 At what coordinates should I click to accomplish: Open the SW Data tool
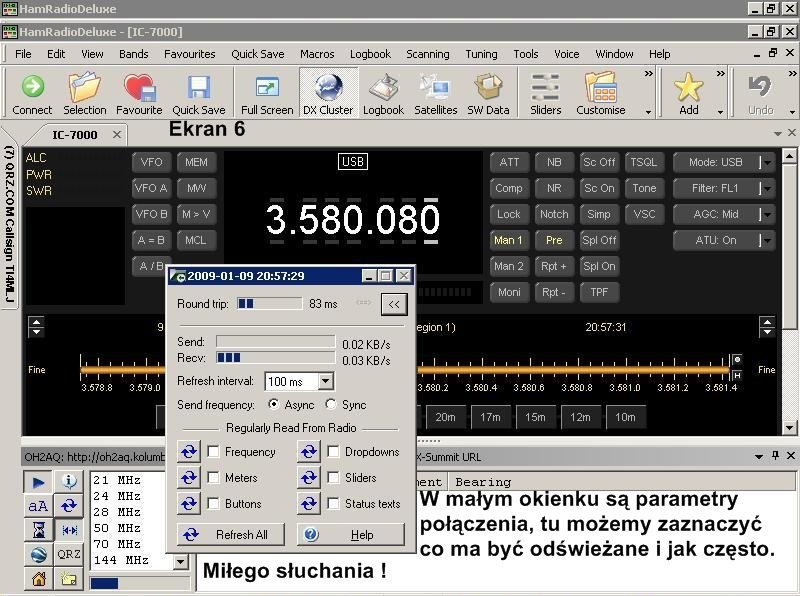[x=488, y=94]
